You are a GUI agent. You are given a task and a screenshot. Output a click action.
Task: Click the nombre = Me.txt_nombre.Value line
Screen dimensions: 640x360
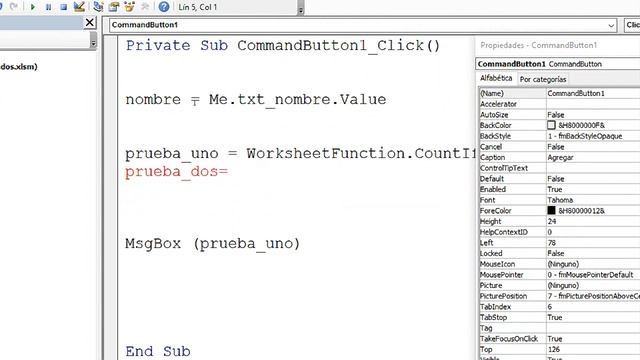coord(256,100)
